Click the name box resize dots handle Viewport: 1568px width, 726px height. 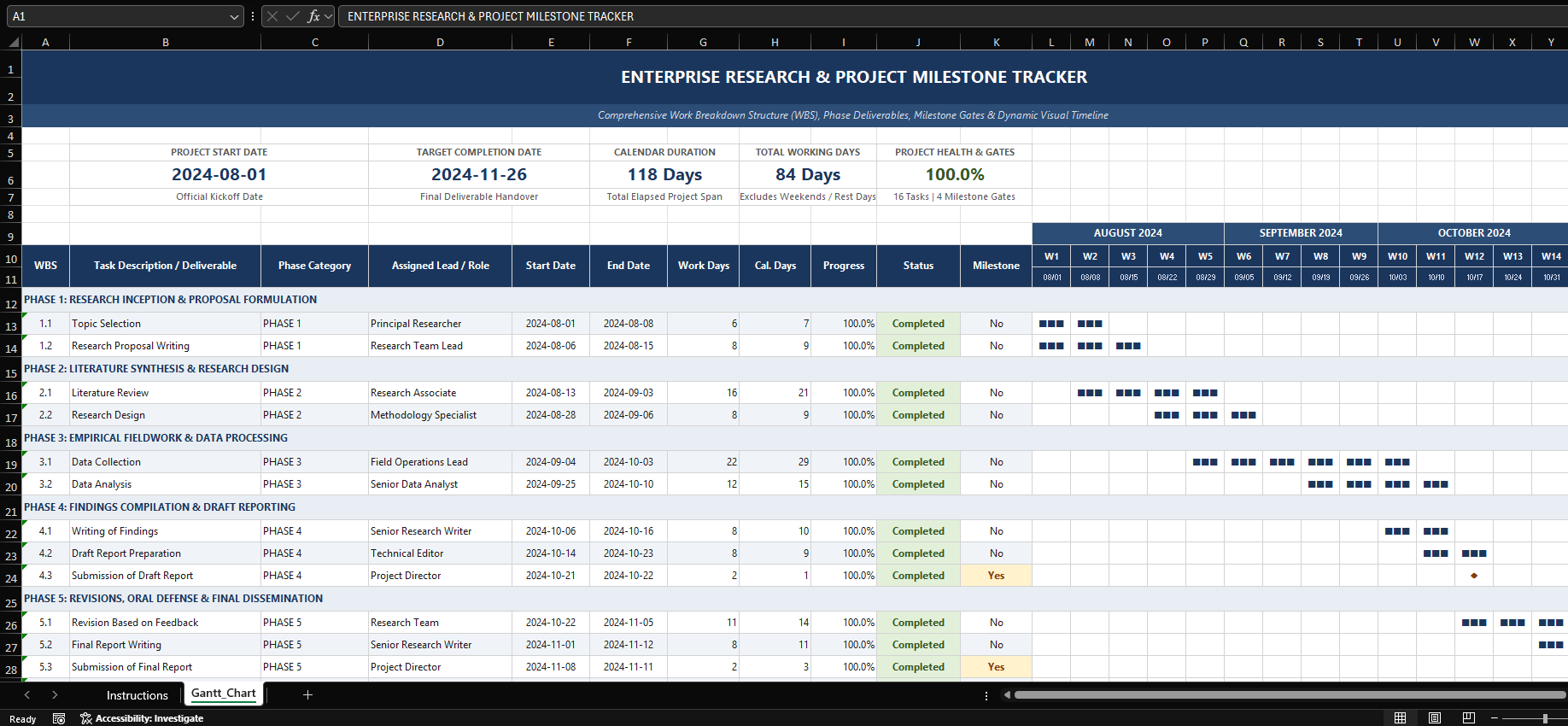pos(253,16)
